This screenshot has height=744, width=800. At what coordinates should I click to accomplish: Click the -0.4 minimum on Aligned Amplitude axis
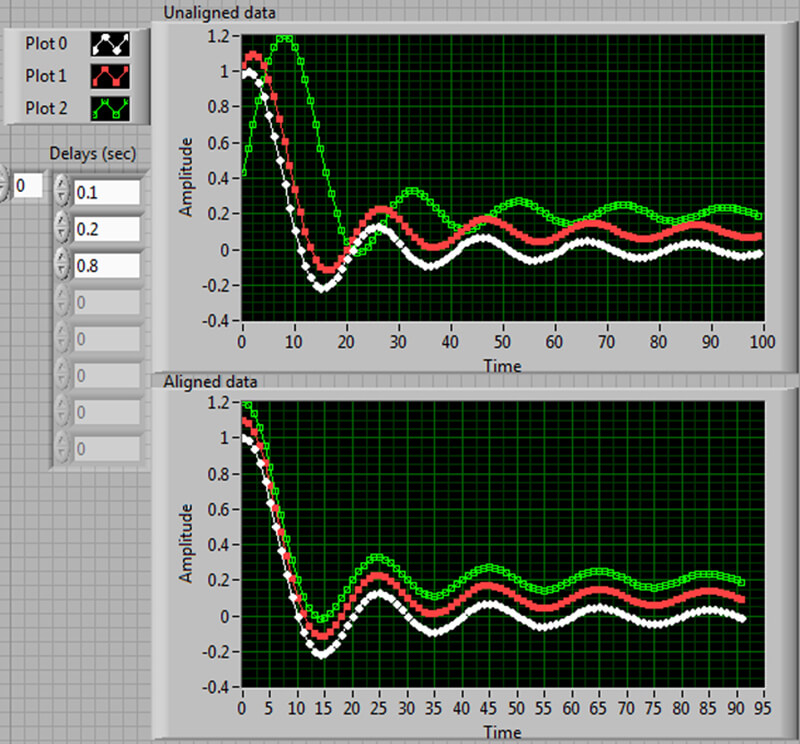pos(216,688)
